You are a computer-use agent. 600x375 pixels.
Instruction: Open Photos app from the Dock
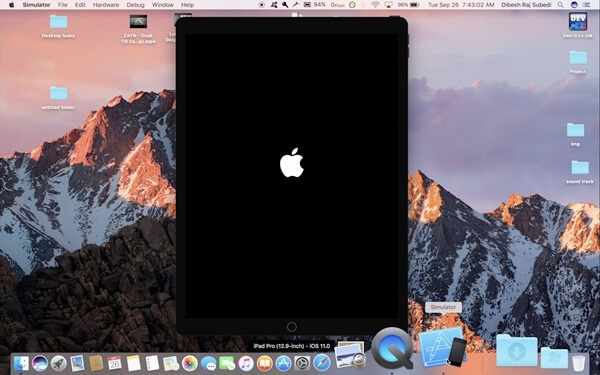189,363
